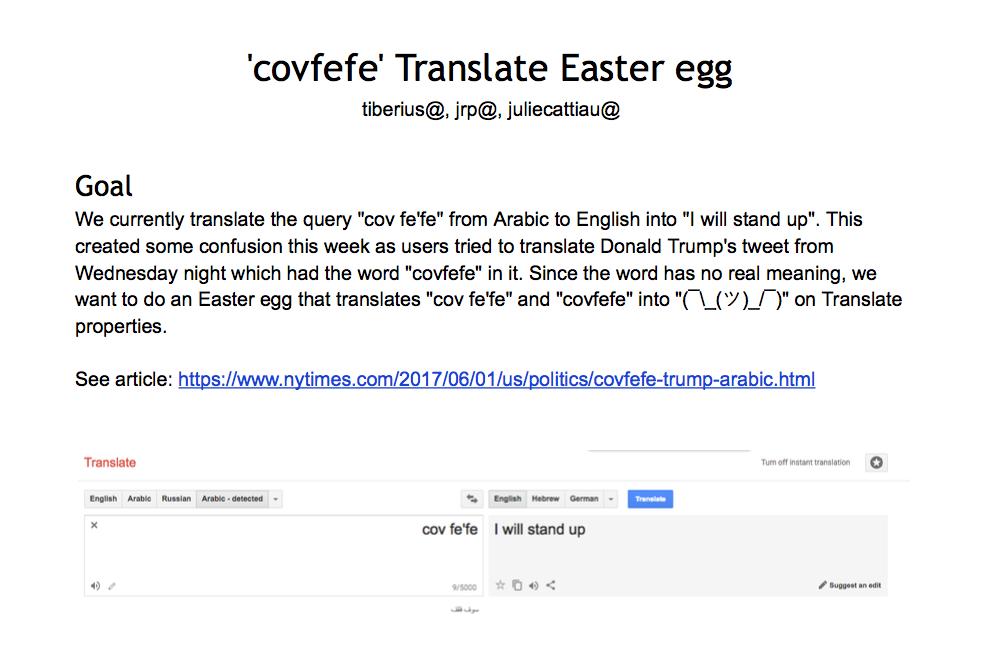This screenshot has height=658, width=996.
Task: Click Suggest an edit
Action: click(x=850, y=585)
